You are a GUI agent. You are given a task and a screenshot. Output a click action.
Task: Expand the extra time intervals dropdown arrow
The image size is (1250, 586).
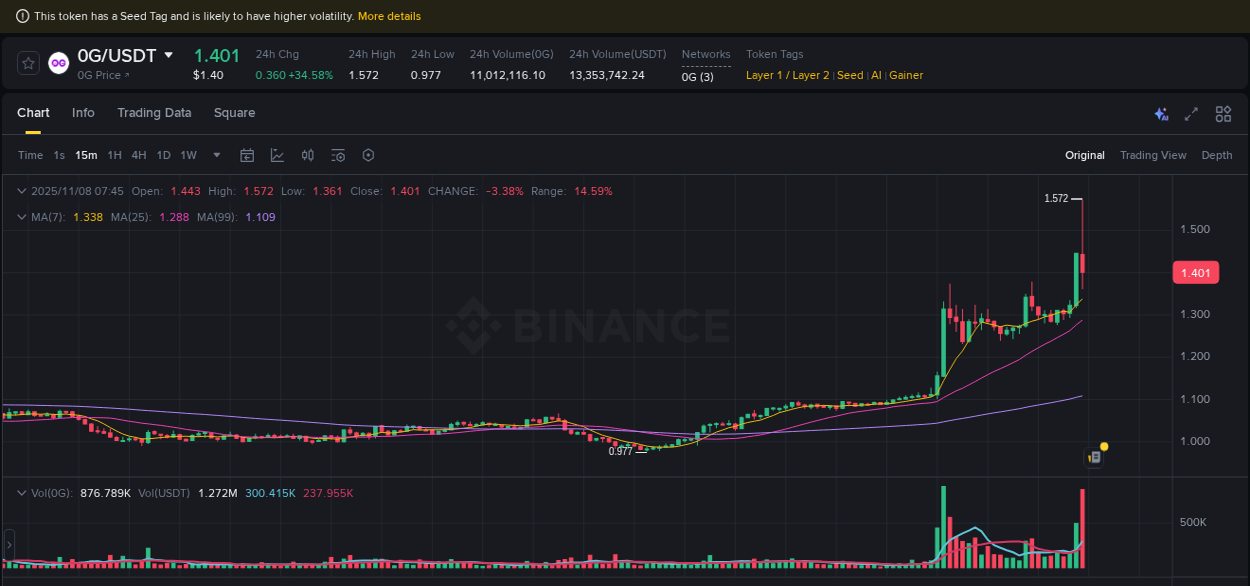click(x=216, y=155)
